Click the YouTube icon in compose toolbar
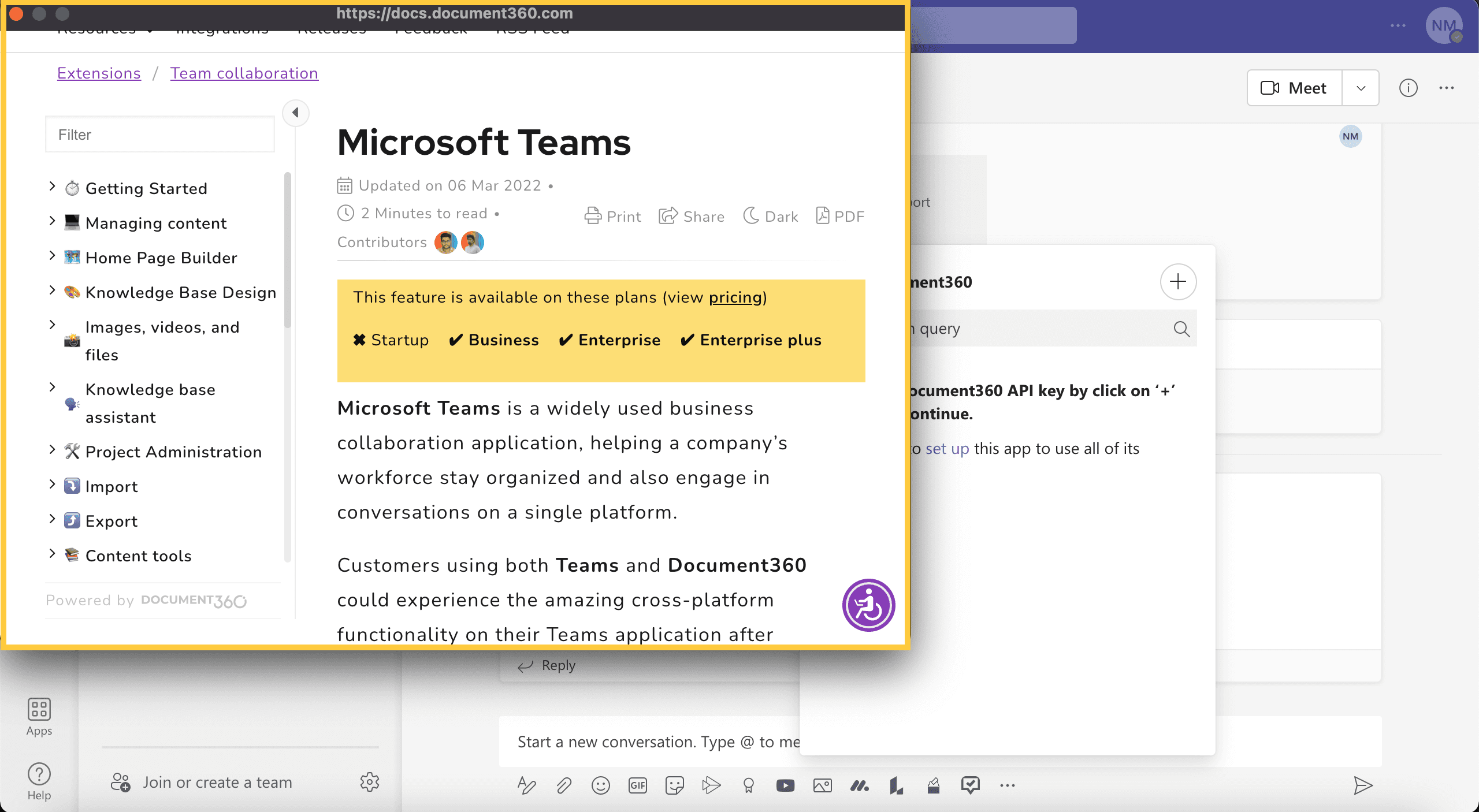The width and height of the screenshot is (1479, 812). point(786,785)
